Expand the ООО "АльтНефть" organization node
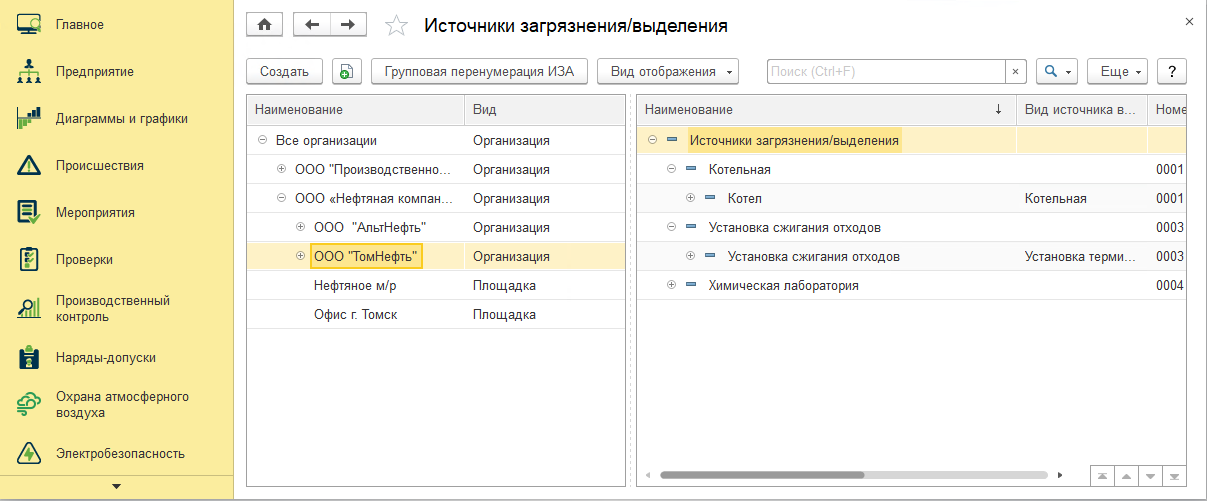1207x501 pixels. tap(301, 227)
